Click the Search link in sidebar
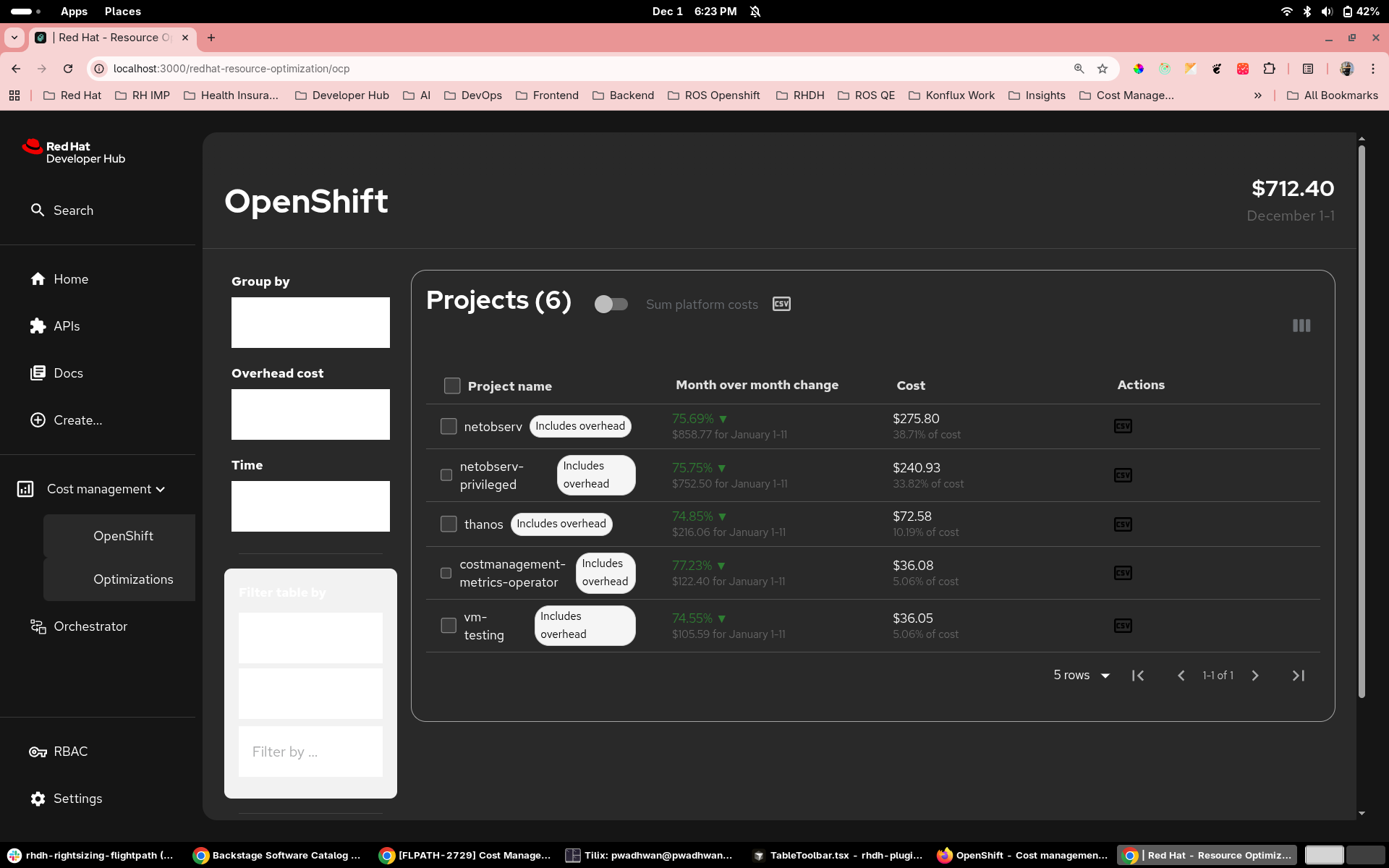This screenshot has height=868, width=1389. point(73,210)
